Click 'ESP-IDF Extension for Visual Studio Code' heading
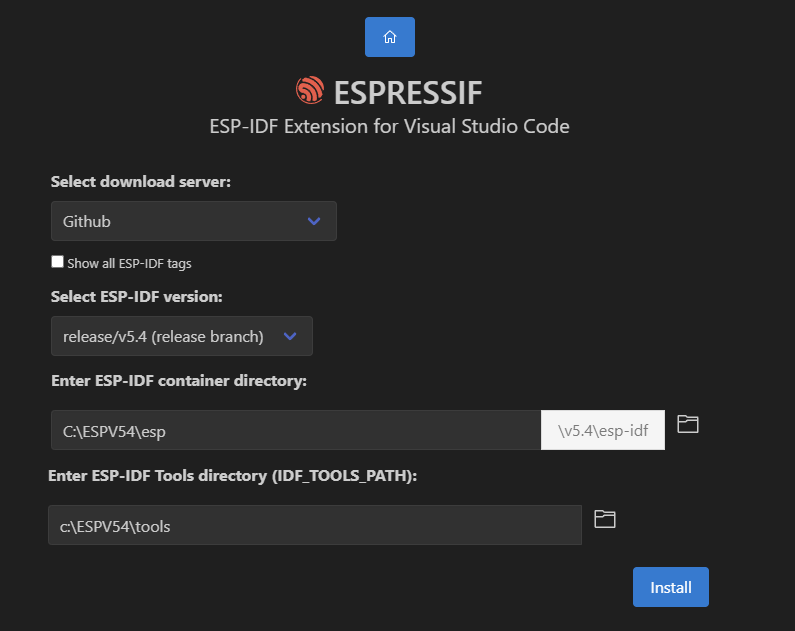This screenshot has height=631, width=795. (x=389, y=126)
